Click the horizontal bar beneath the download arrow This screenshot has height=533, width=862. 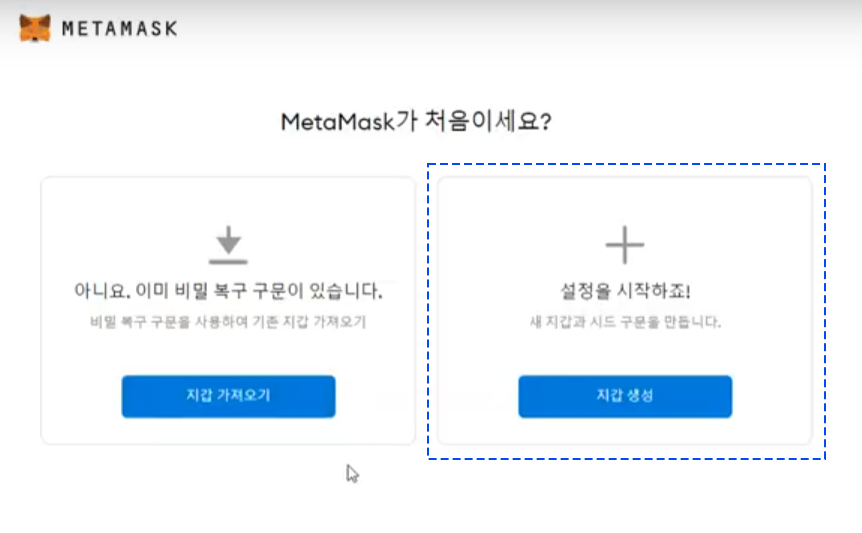tap(228, 262)
